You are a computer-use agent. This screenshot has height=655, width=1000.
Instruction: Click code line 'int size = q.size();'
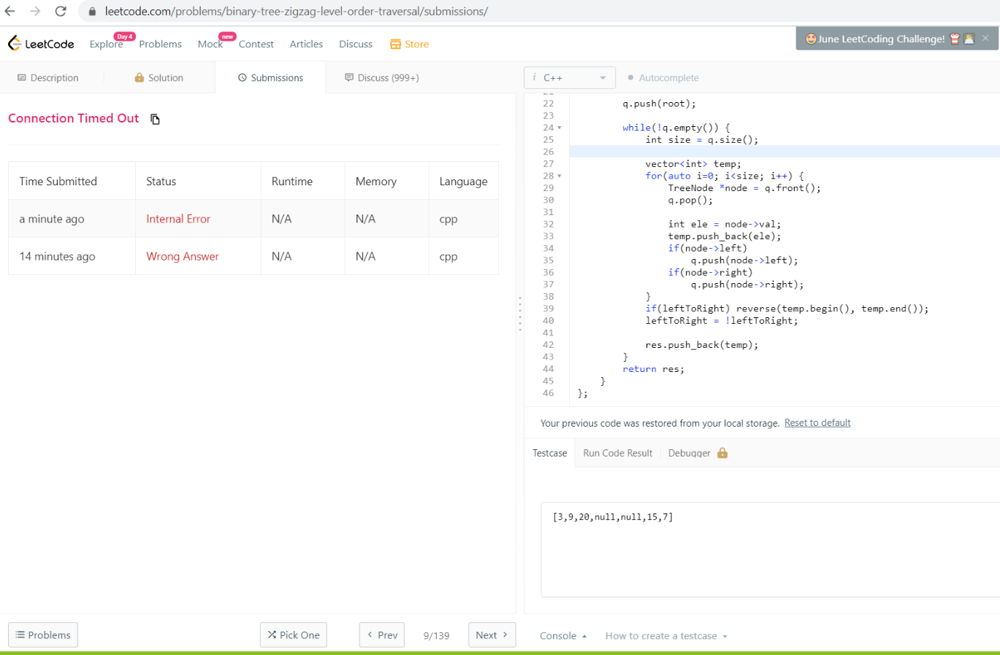click(702, 140)
